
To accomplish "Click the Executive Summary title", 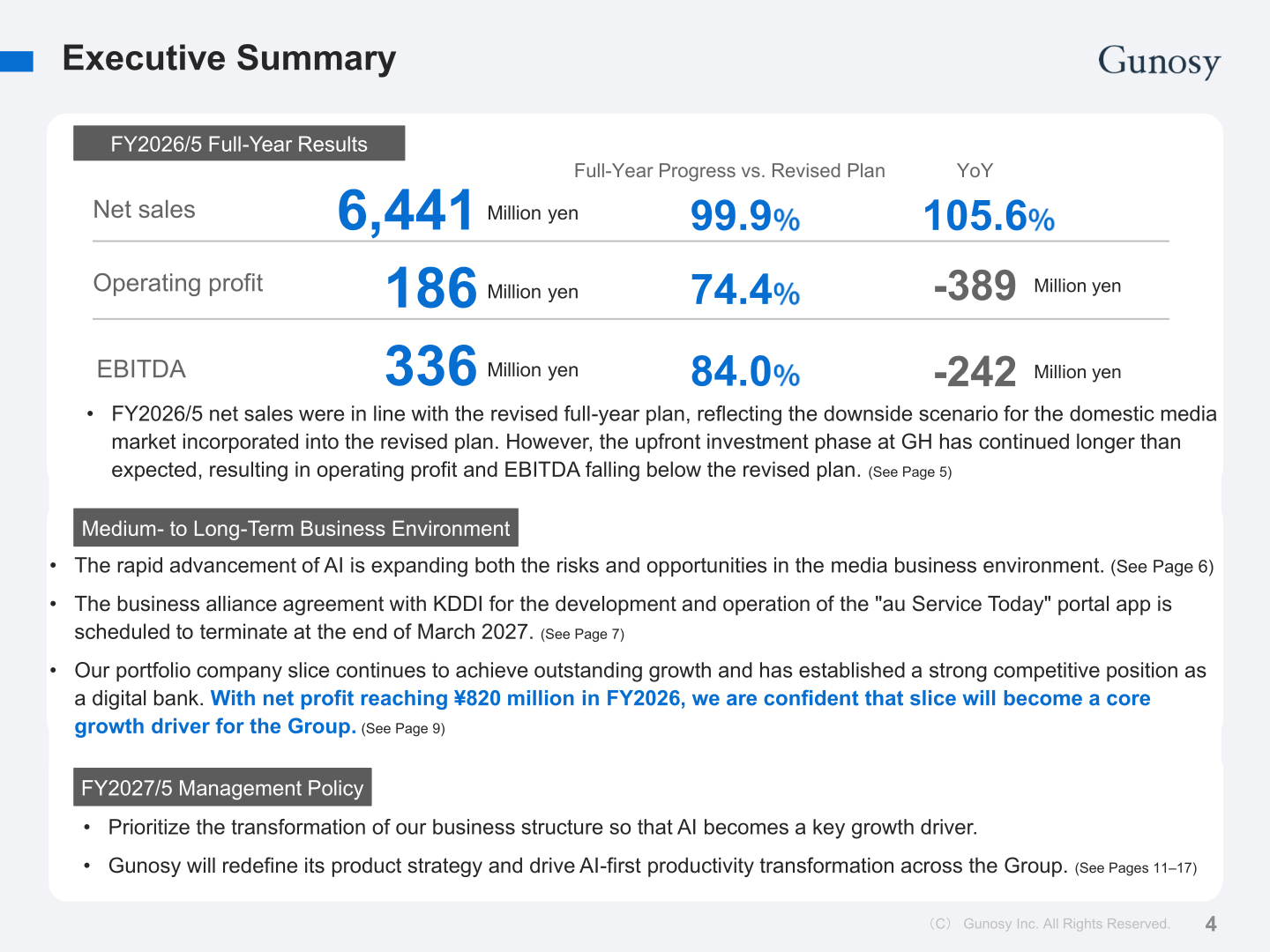I will [x=229, y=58].
